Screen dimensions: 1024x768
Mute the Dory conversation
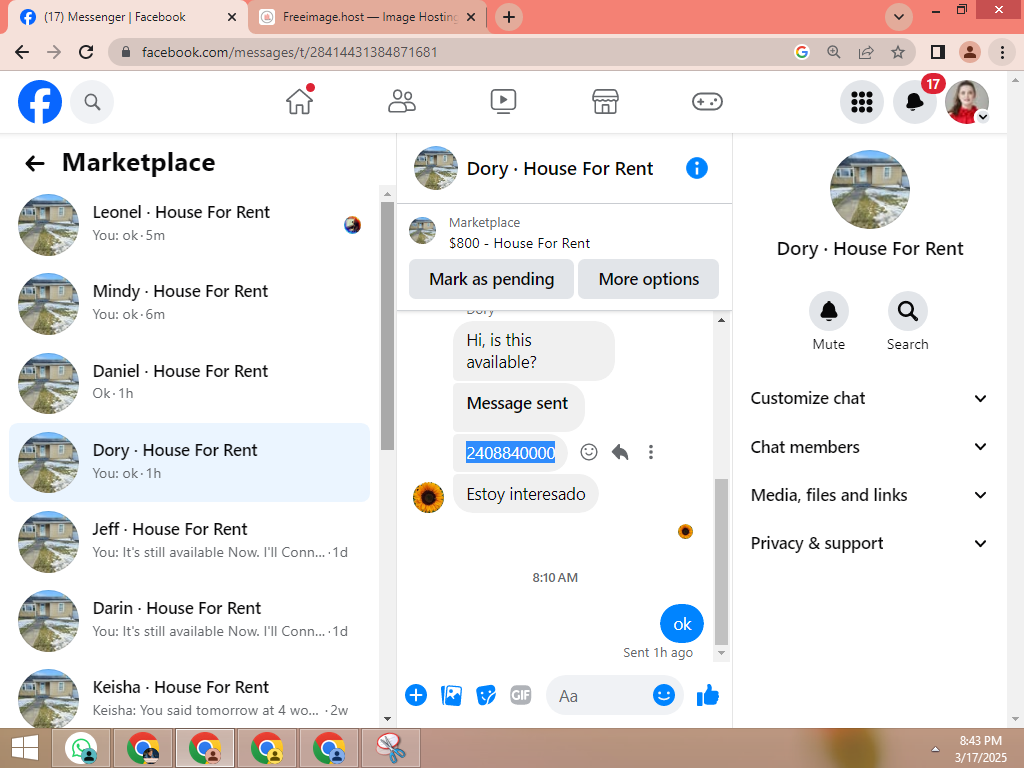829,312
